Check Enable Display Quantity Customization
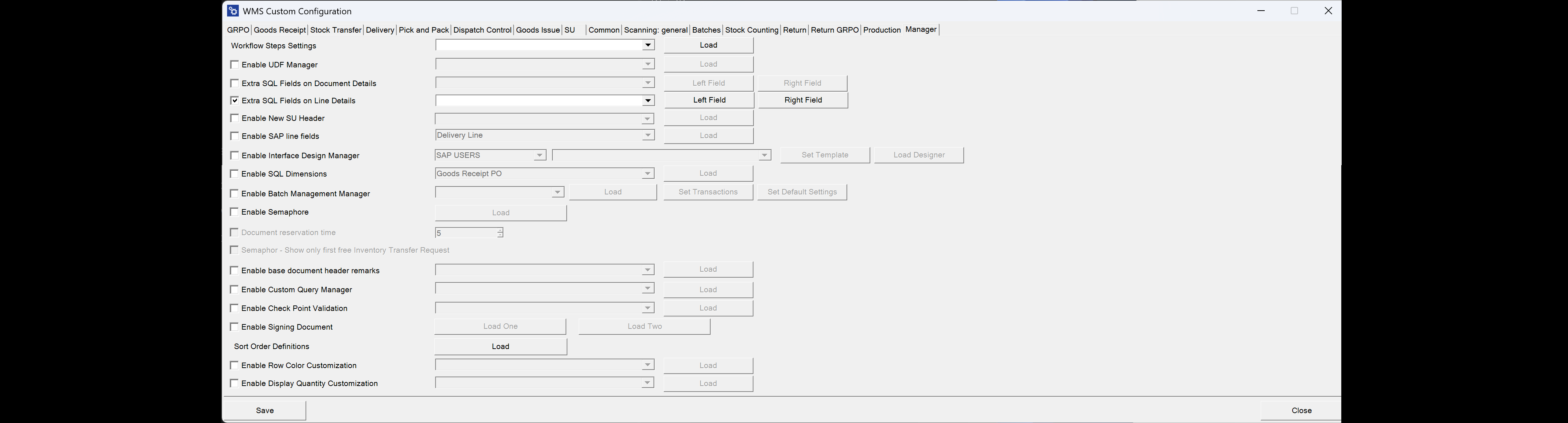Image resolution: width=1568 pixels, height=423 pixels. click(x=234, y=383)
